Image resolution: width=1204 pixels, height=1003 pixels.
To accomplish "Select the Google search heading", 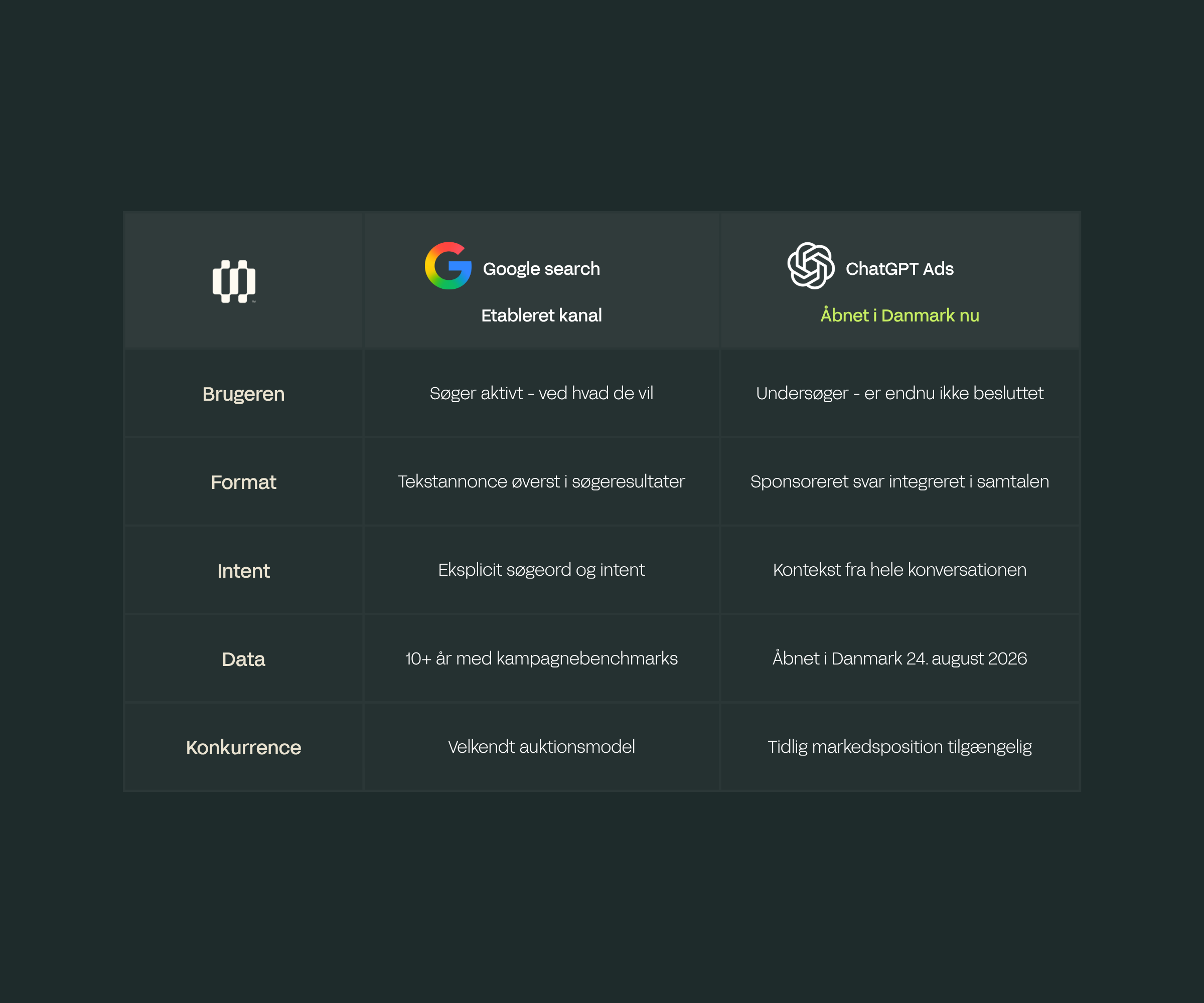I will (541, 269).
